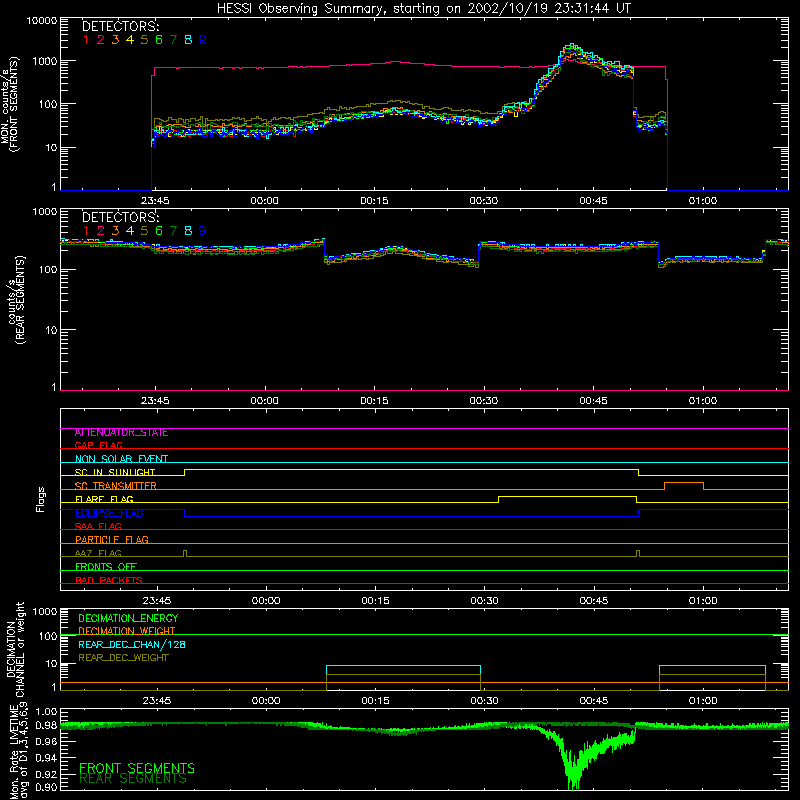Image resolution: width=800 pixels, height=800 pixels.
Task: Click DETECTORS: label in front segments panel
Action: pos(120,27)
